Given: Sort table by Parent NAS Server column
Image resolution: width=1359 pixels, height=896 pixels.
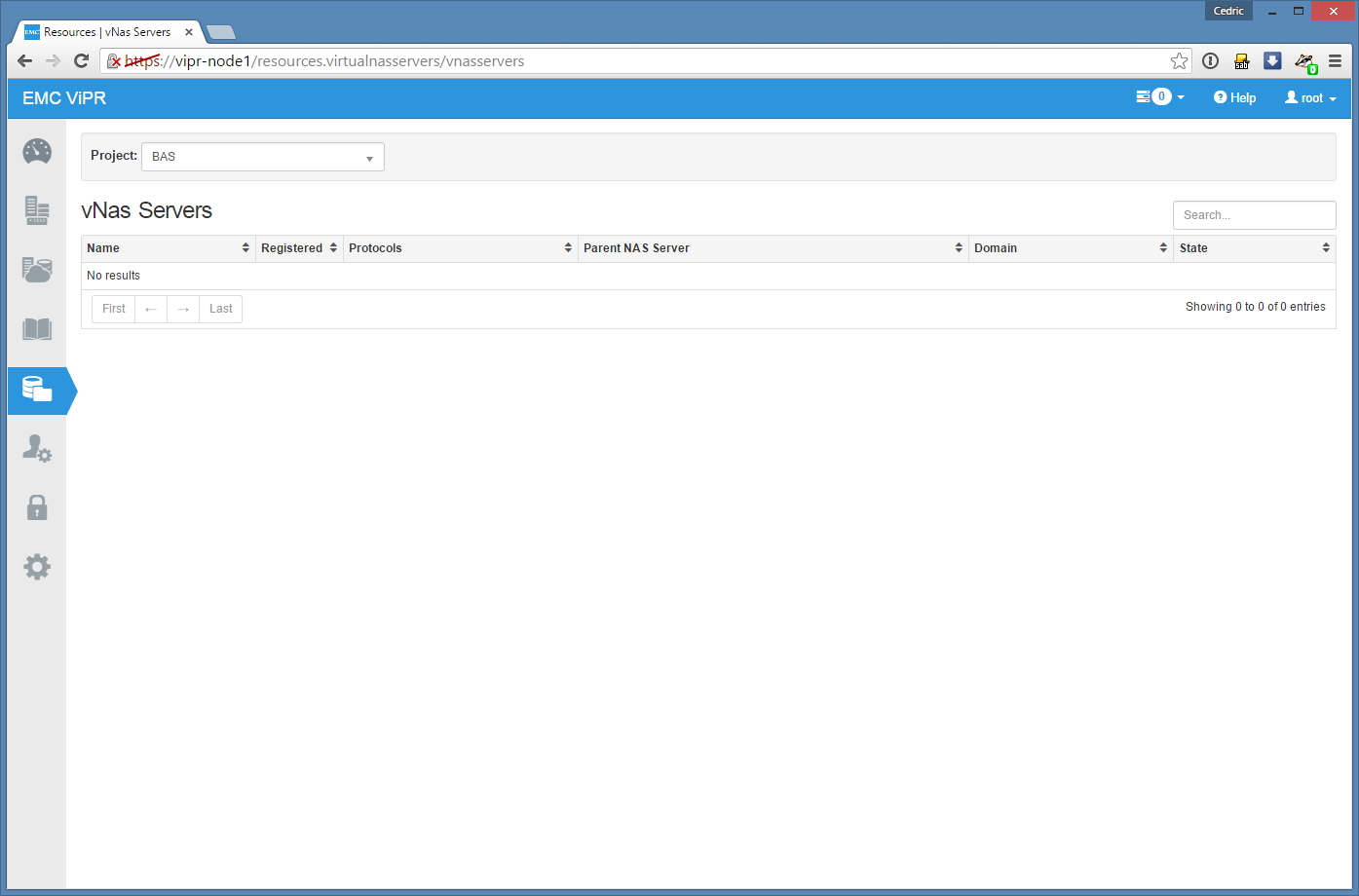Looking at the screenshot, I should click(x=773, y=248).
